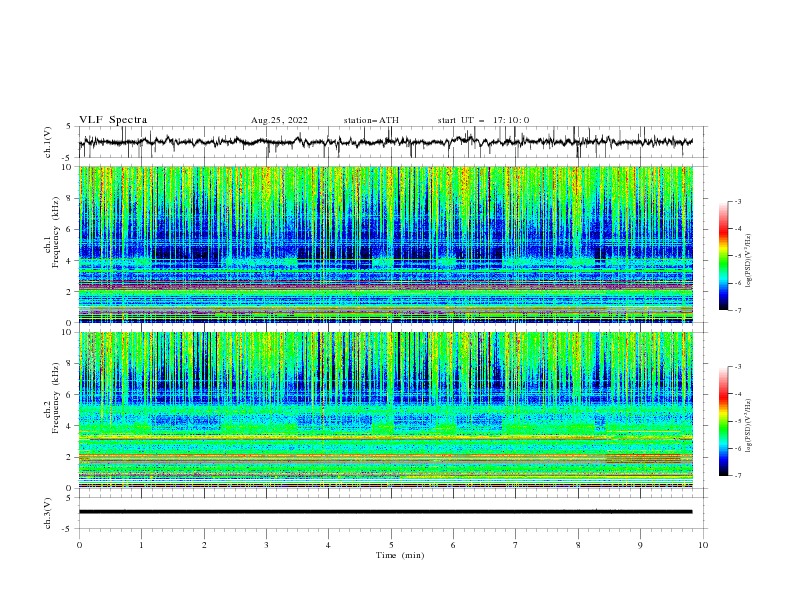Click time axis tick label "4"
This screenshot has height=612, width=792.
[328, 545]
